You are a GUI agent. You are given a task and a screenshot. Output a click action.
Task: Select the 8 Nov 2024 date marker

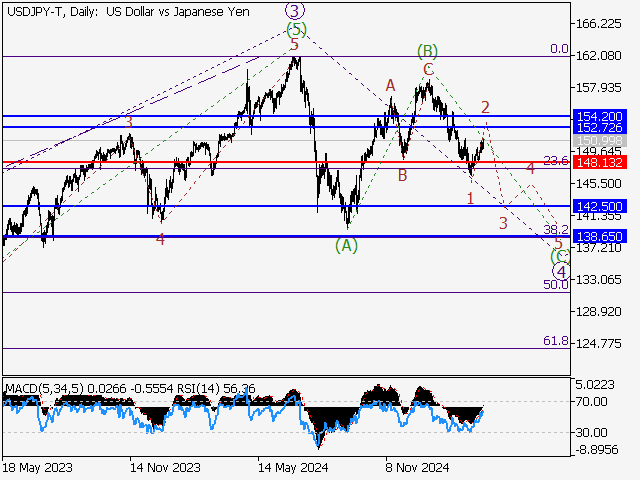(418, 466)
